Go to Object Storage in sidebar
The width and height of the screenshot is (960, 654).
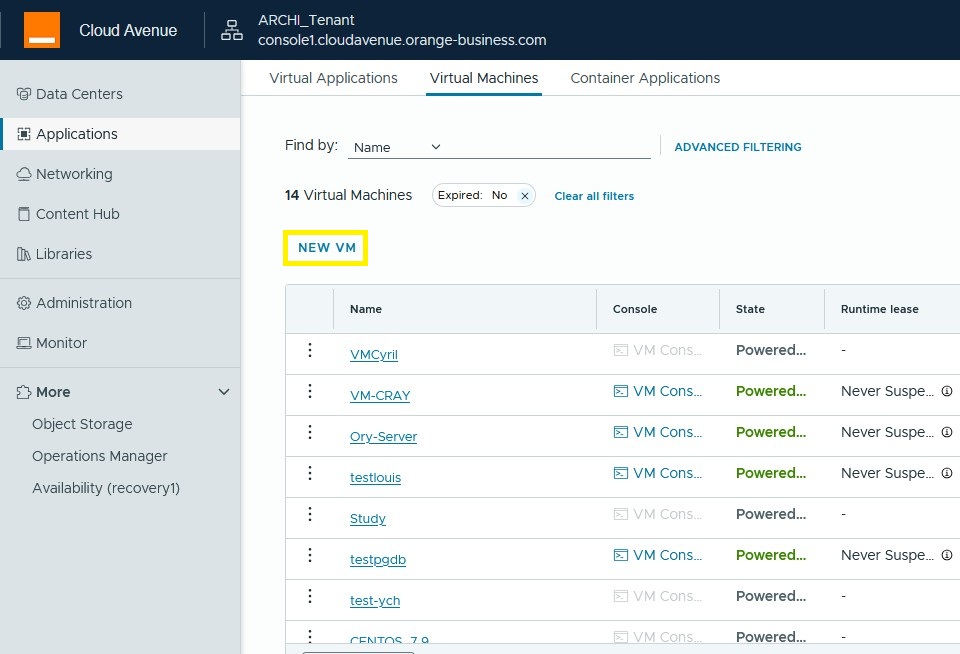[x=82, y=424]
